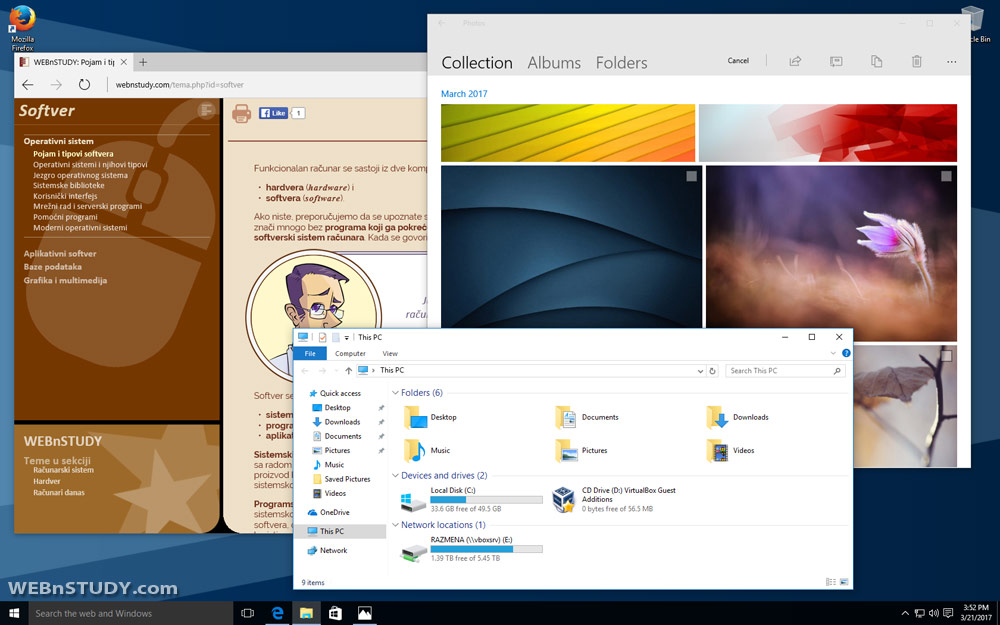Click the Properties quick access toolbar icon

point(322,337)
